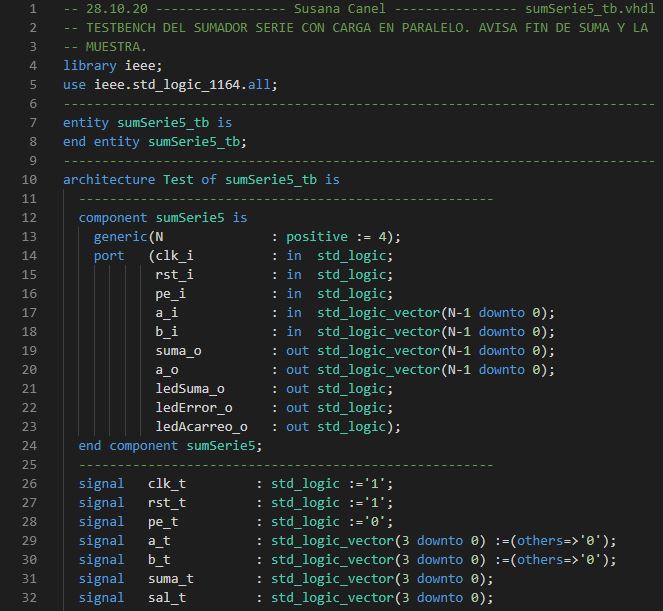Click line number 32 in the gutter
This screenshot has height=611, width=663.
coord(29,598)
